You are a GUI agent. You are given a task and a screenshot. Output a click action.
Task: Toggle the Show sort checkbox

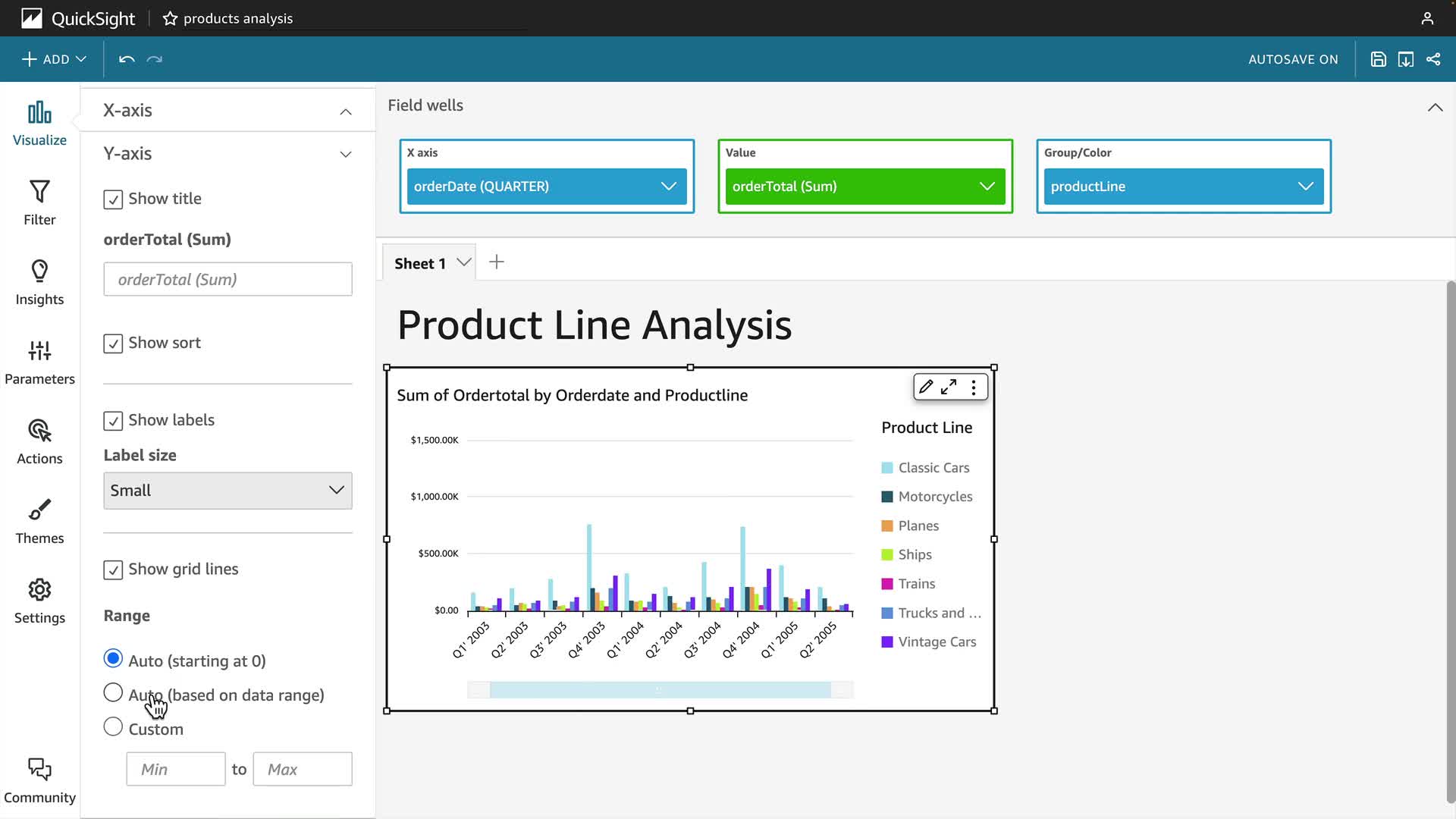pyautogui.click(x=113, y=344)
